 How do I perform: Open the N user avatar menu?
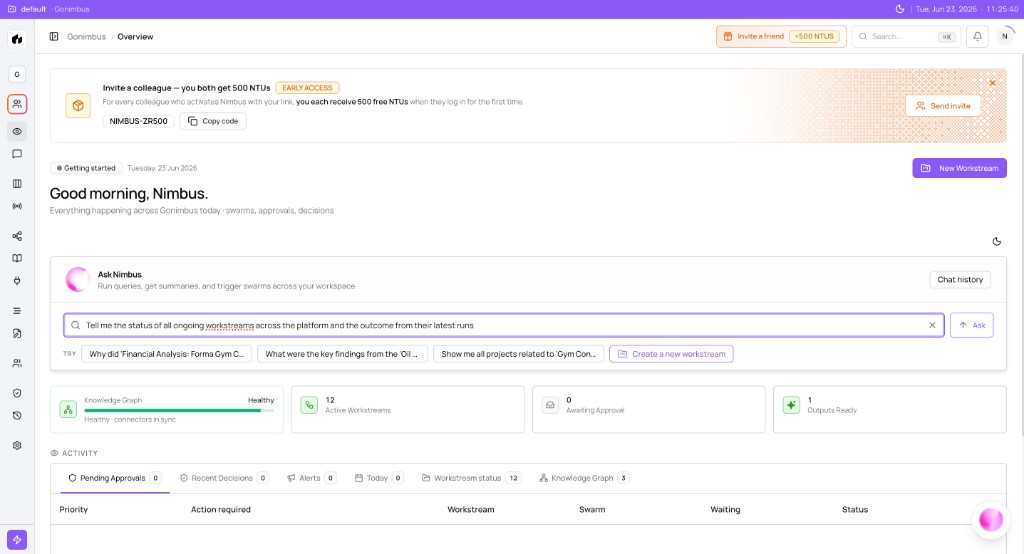coord(1004,37)
